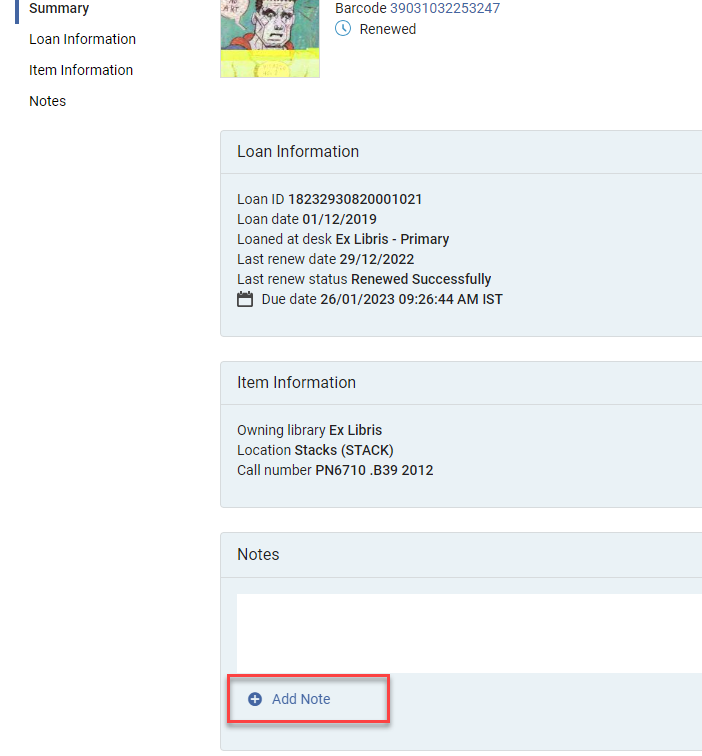Select the Loan ID number 18232930820001021
The image size is (702, 756).
click(355, 199)
